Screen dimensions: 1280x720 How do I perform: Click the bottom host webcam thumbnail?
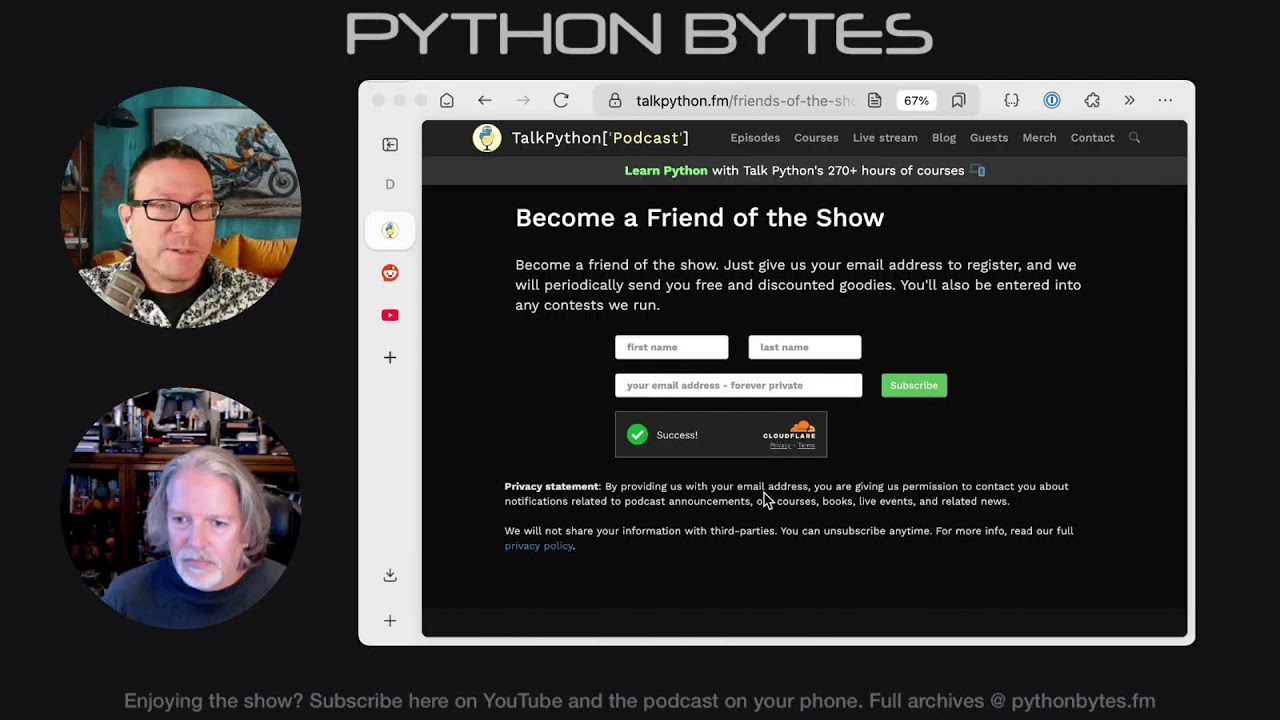pyautogui.click(x=181, y=508)
